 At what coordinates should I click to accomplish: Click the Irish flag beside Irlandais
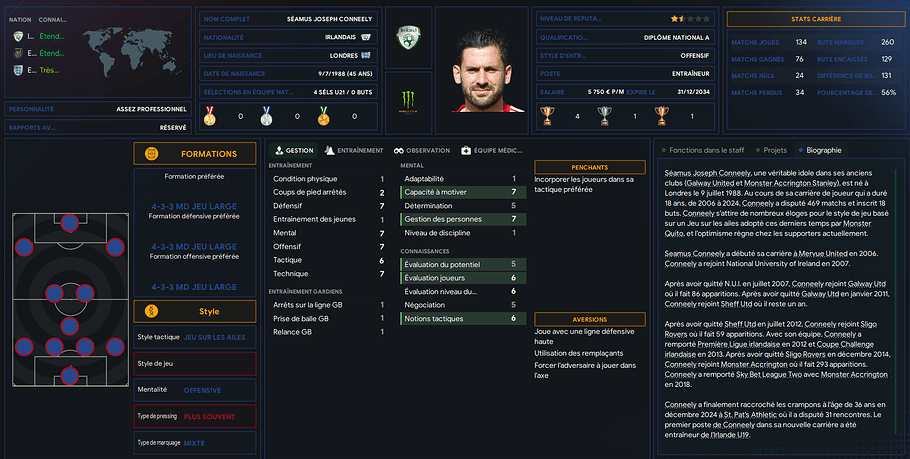366,36
